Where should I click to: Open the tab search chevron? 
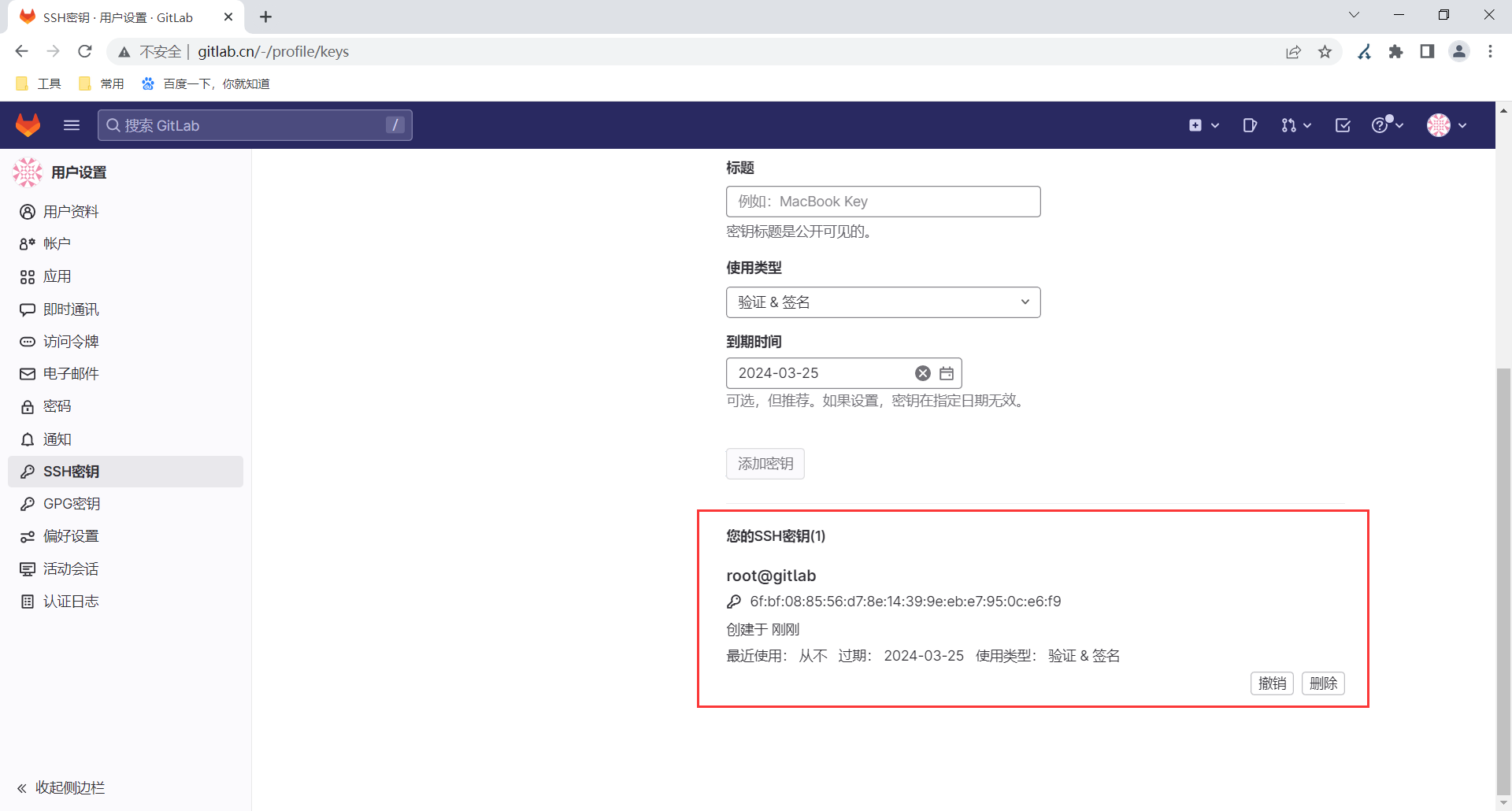tap(1354, 15)
